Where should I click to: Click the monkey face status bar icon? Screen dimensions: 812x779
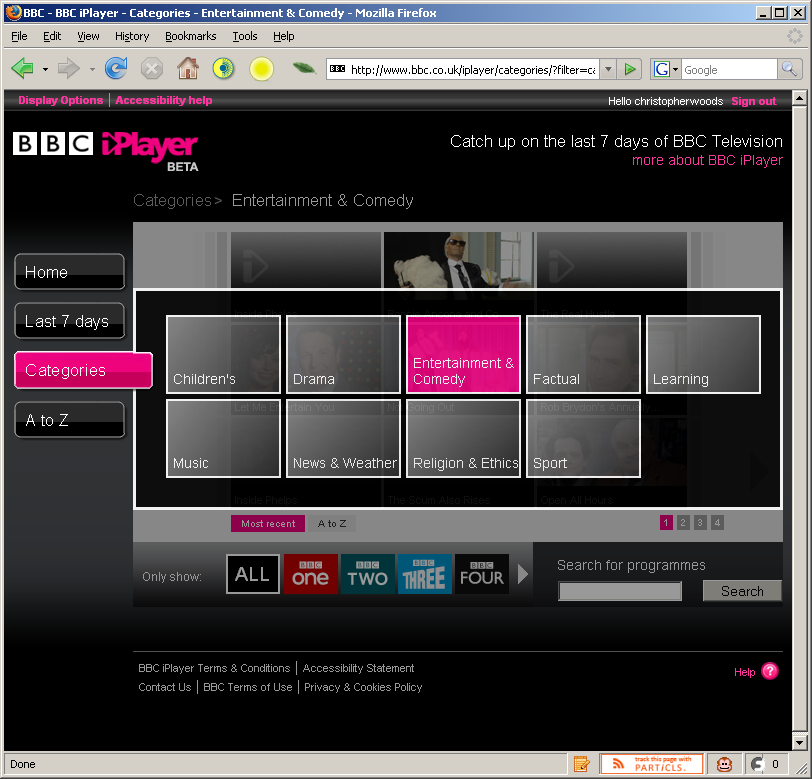(x=724, y=764)
